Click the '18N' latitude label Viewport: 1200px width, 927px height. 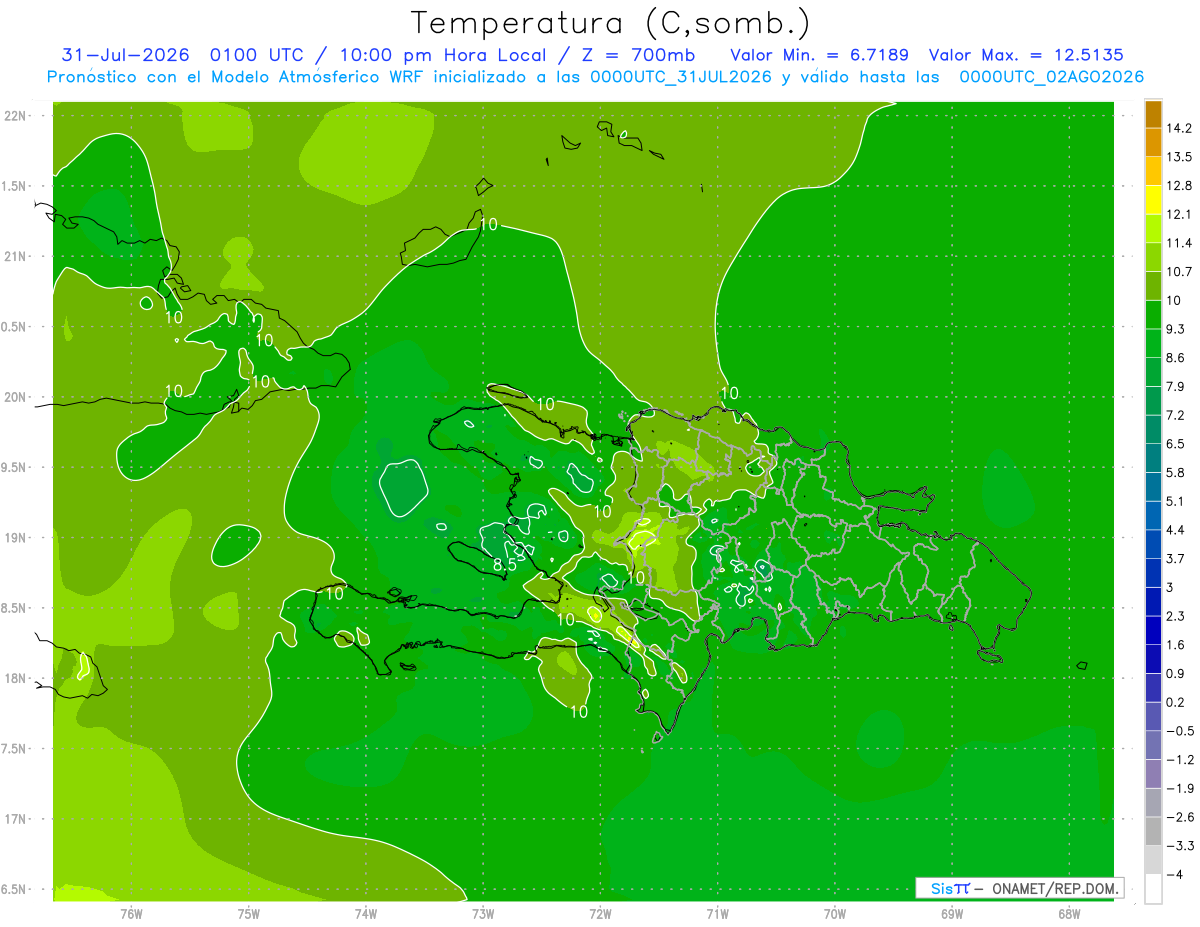pos(15,678)
